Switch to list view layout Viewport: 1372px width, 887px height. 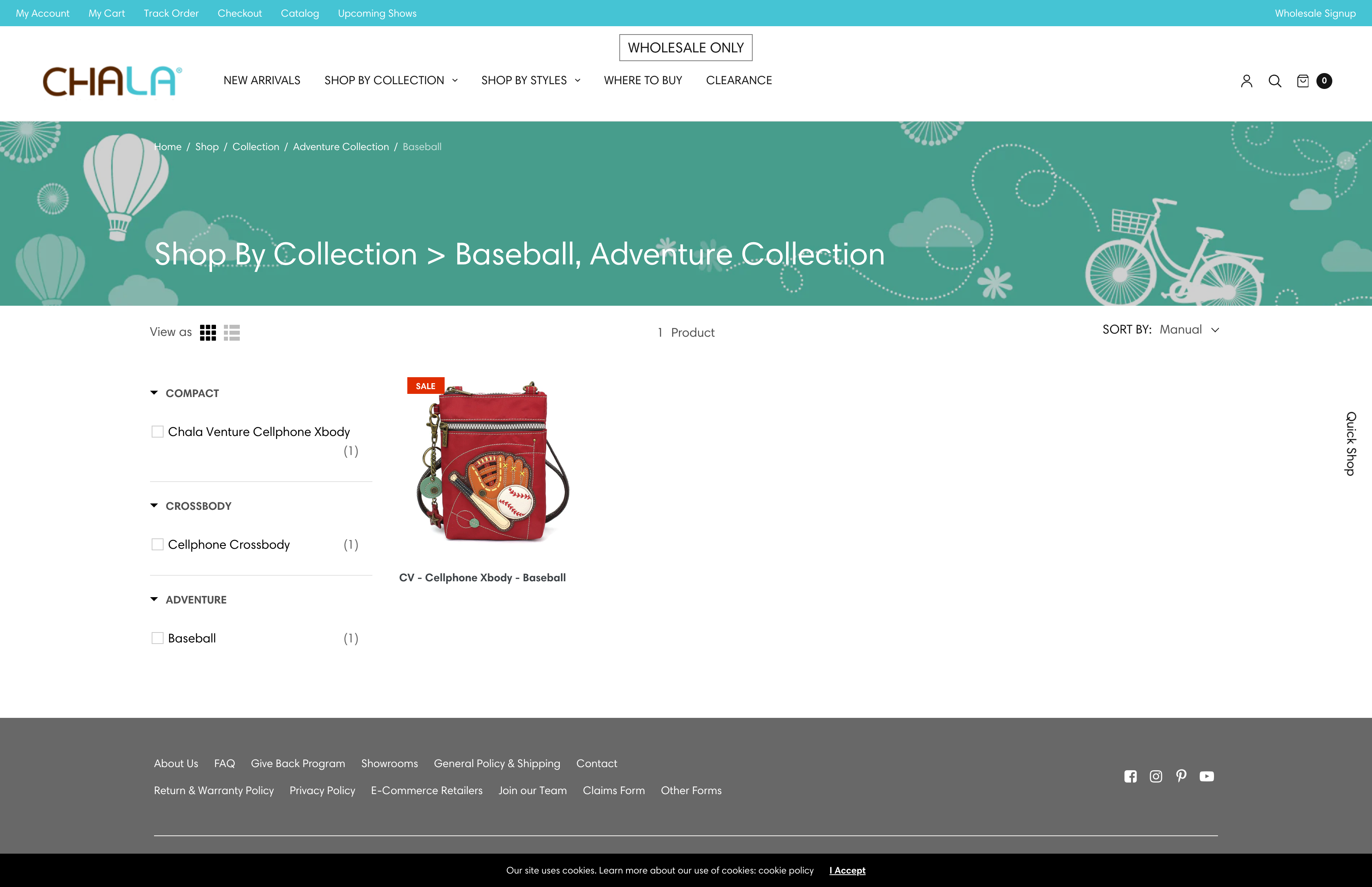coord(232,332)
